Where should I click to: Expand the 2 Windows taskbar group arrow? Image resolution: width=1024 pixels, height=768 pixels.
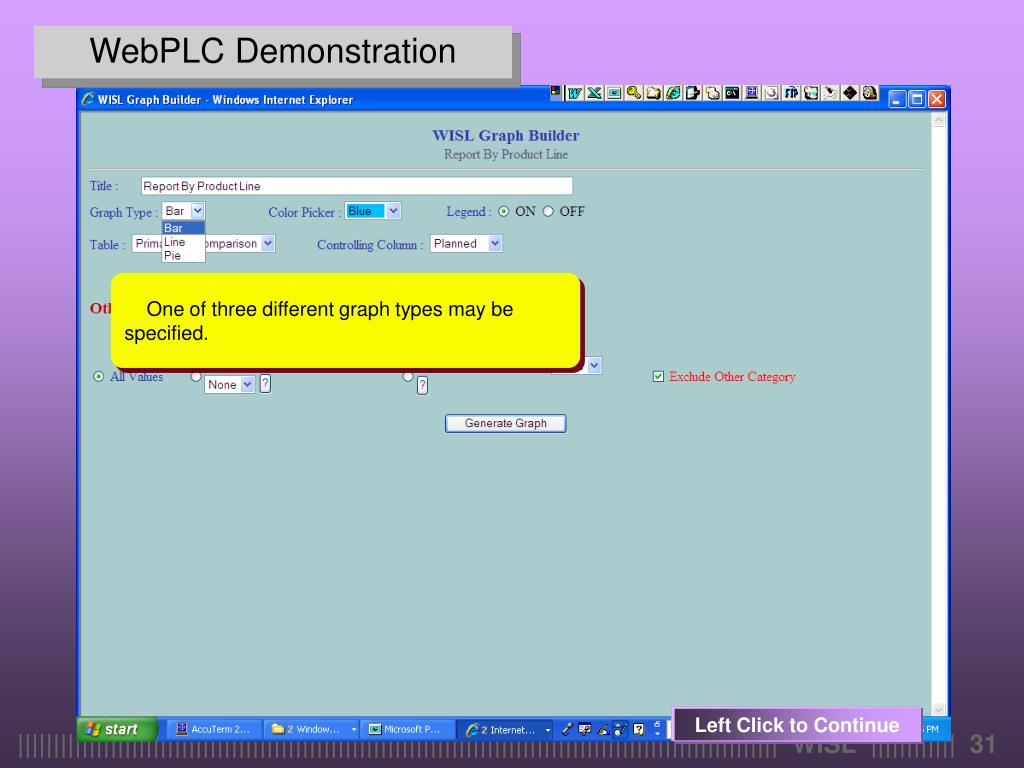click(354, 729)
